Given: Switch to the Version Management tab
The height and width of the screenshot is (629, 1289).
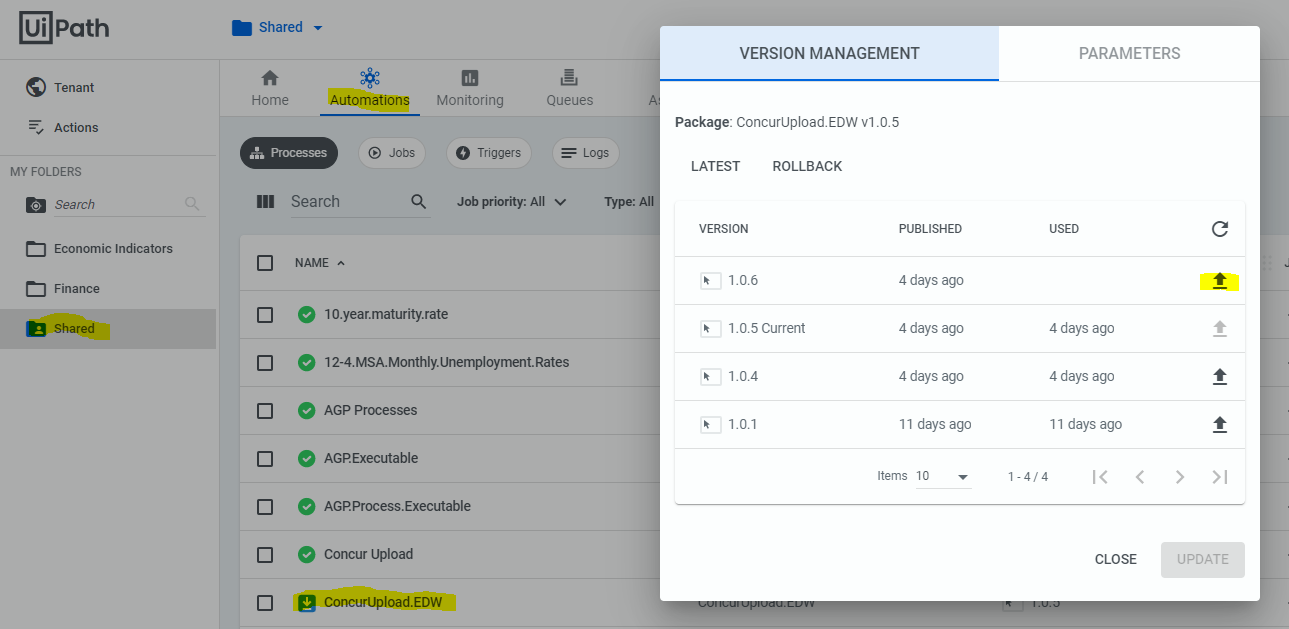Looking at the screenshot, I should point(829,54).
